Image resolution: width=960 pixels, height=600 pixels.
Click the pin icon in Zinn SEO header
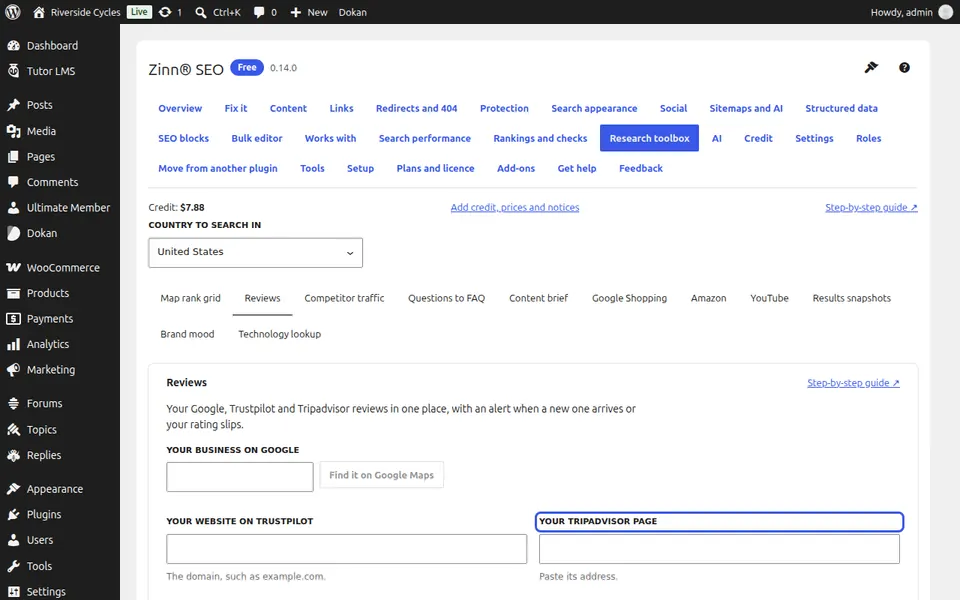[x=871, y=67]
